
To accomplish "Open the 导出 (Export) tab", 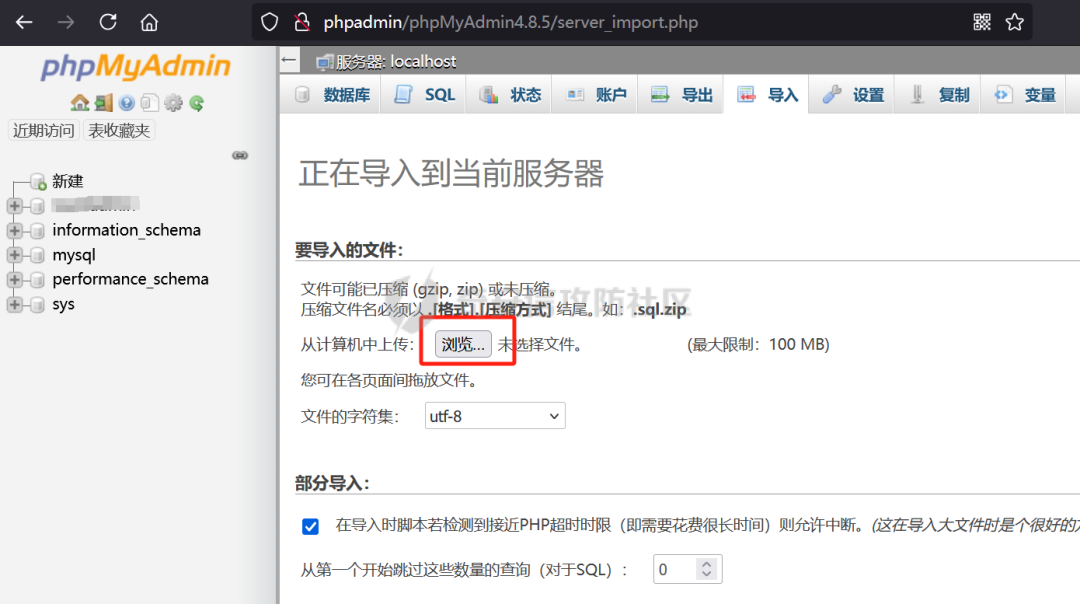I will (683, 95).
